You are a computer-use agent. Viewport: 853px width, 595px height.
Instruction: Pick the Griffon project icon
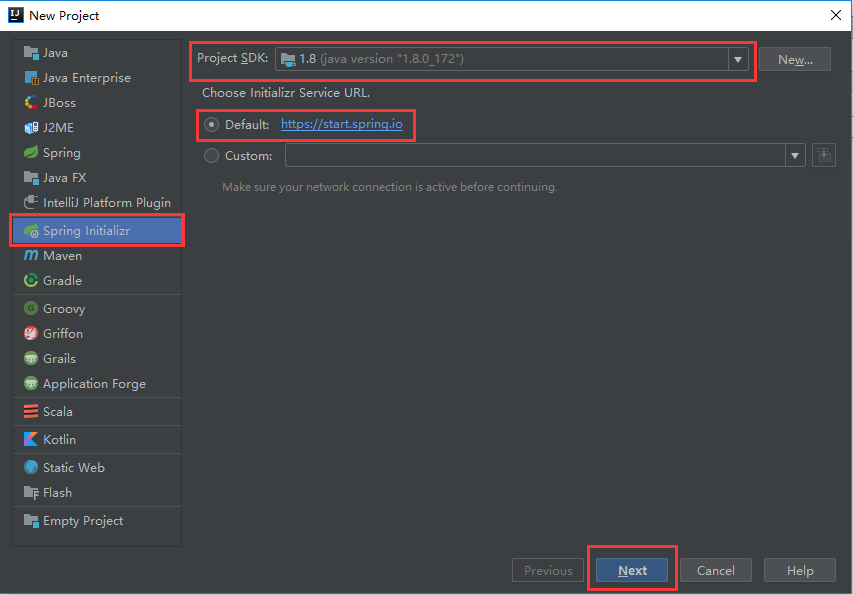click(x=31, y=333)
